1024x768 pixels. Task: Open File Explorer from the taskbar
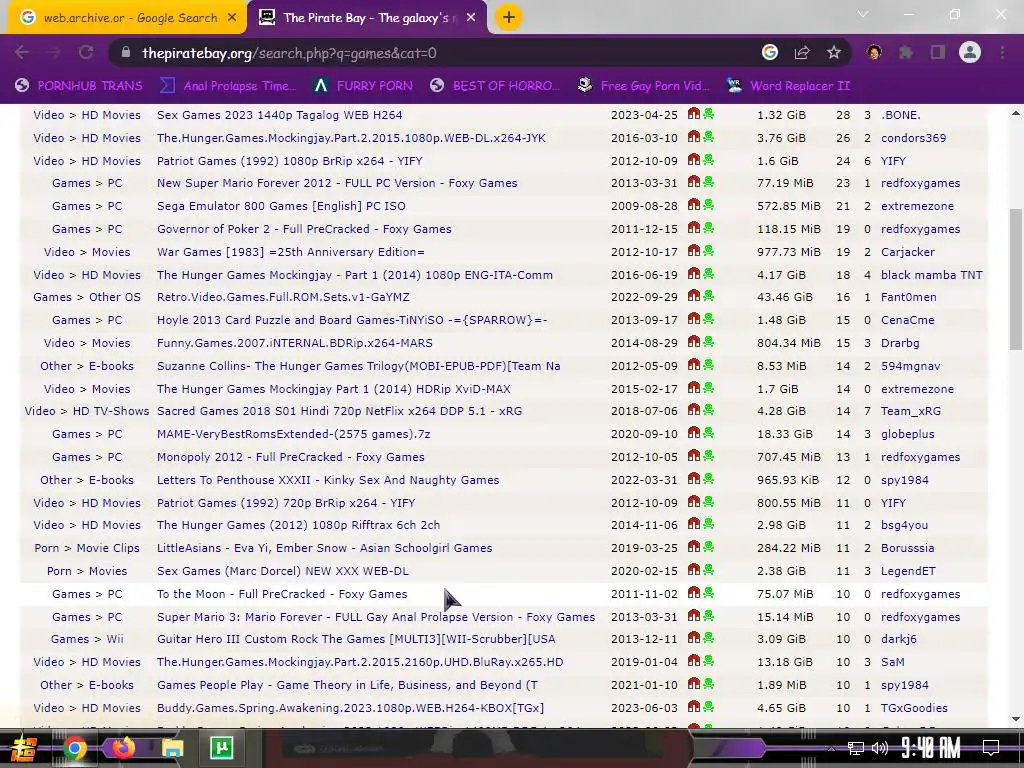click(172, 748)
